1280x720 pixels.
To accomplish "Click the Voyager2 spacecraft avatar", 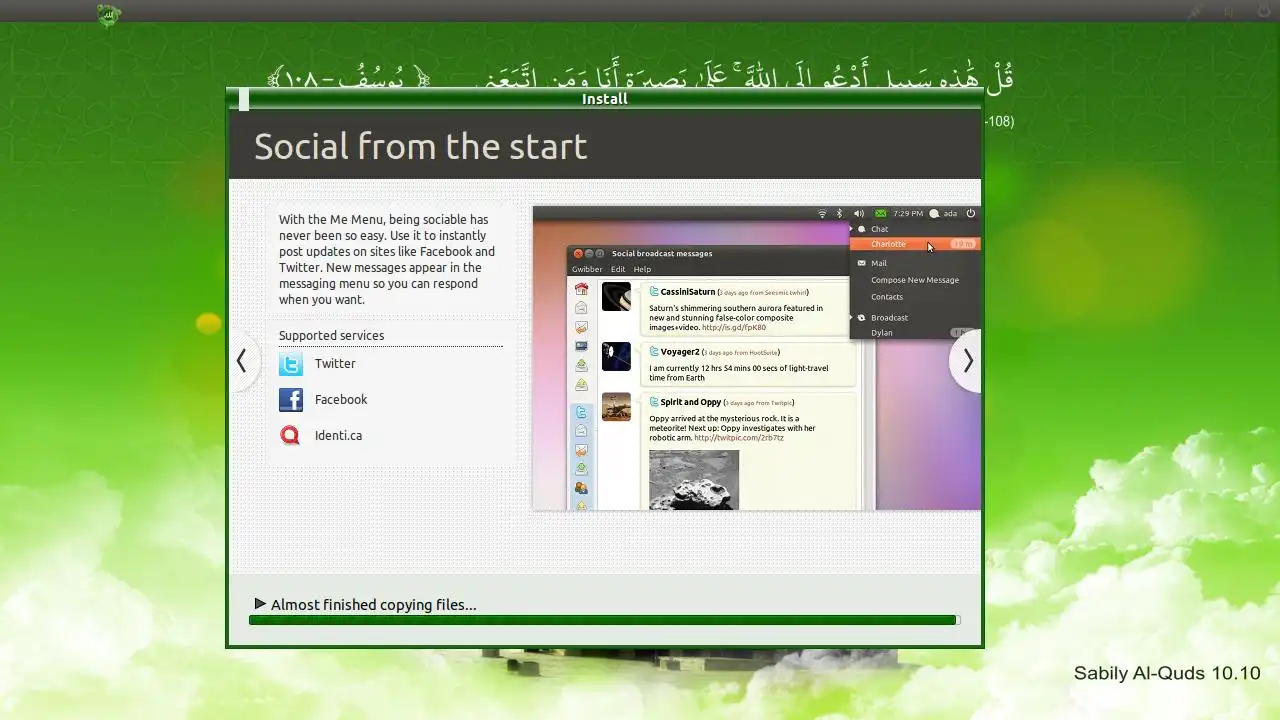I will [x=616, y=357].
